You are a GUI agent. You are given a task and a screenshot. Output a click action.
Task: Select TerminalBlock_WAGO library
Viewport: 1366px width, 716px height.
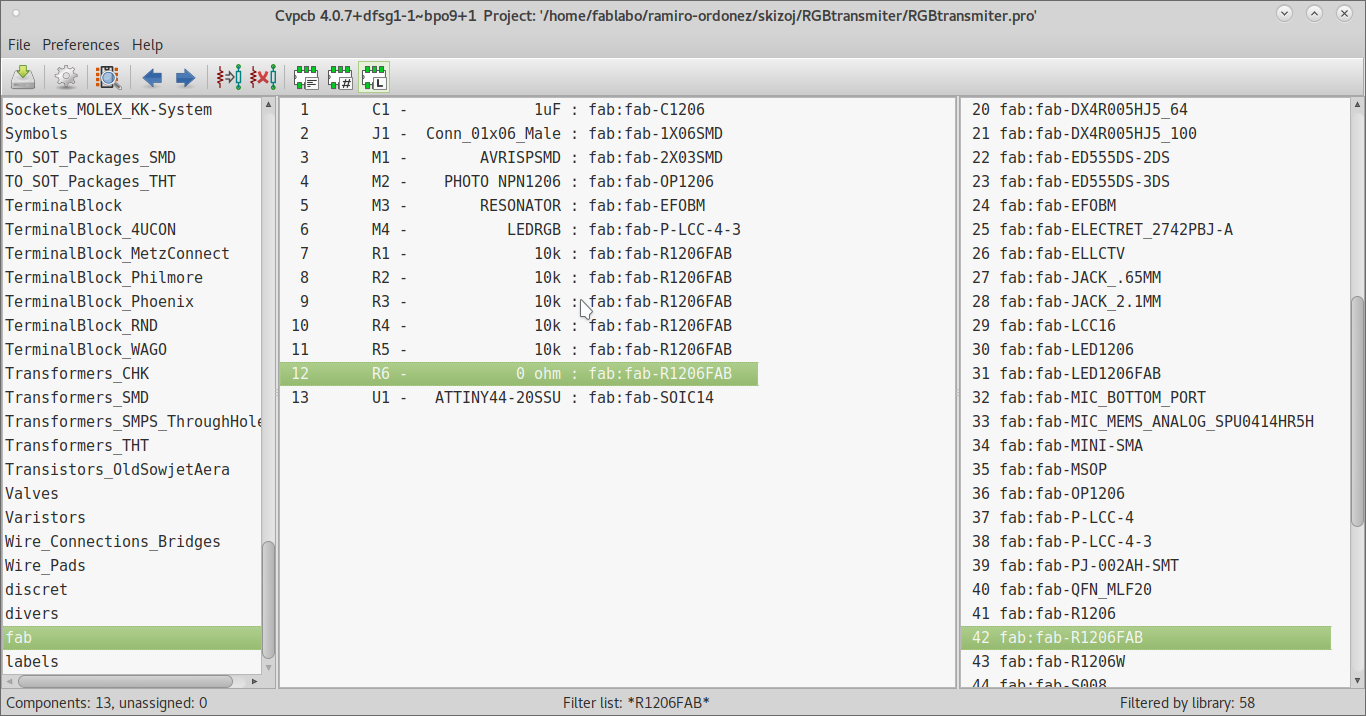click(x=131, y=349)
